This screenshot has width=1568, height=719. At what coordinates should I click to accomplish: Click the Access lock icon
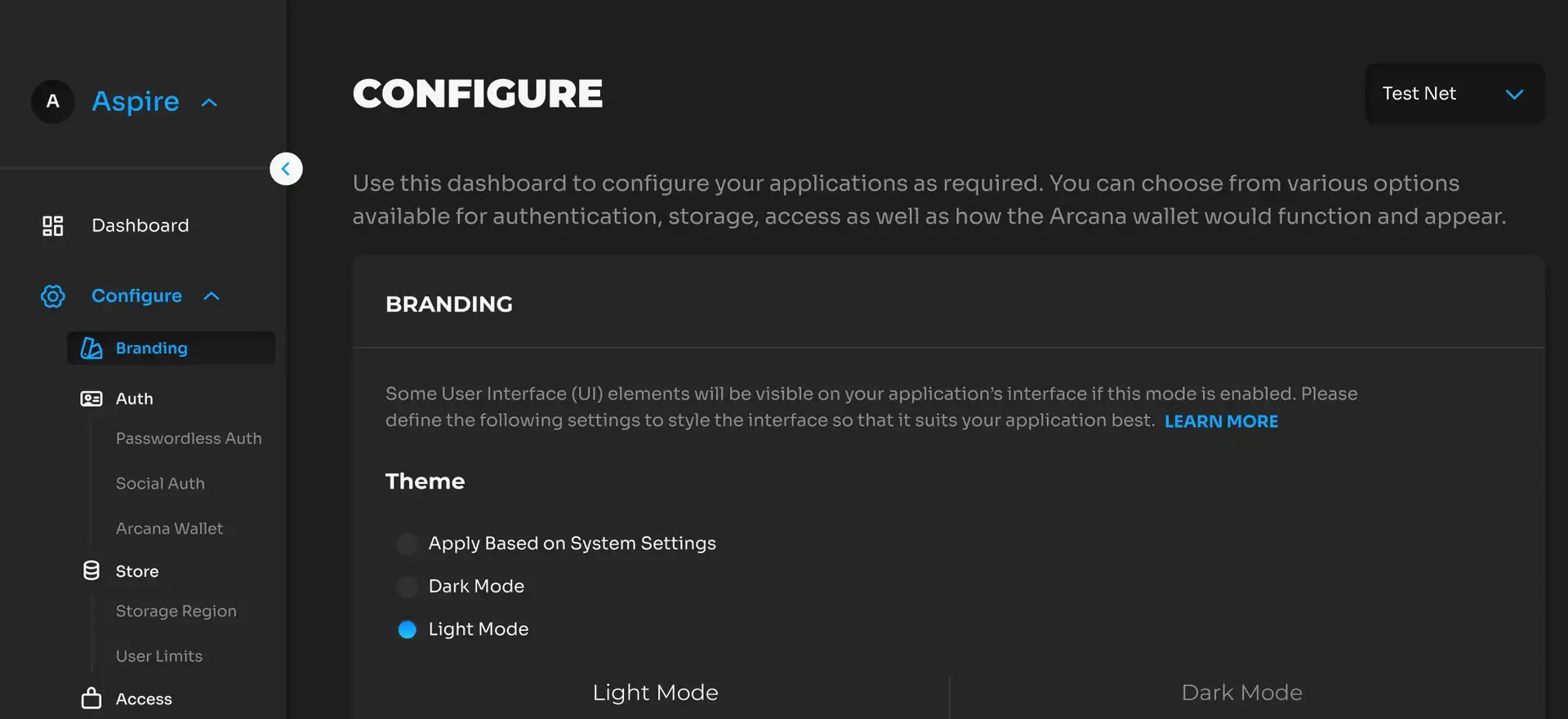91,699
